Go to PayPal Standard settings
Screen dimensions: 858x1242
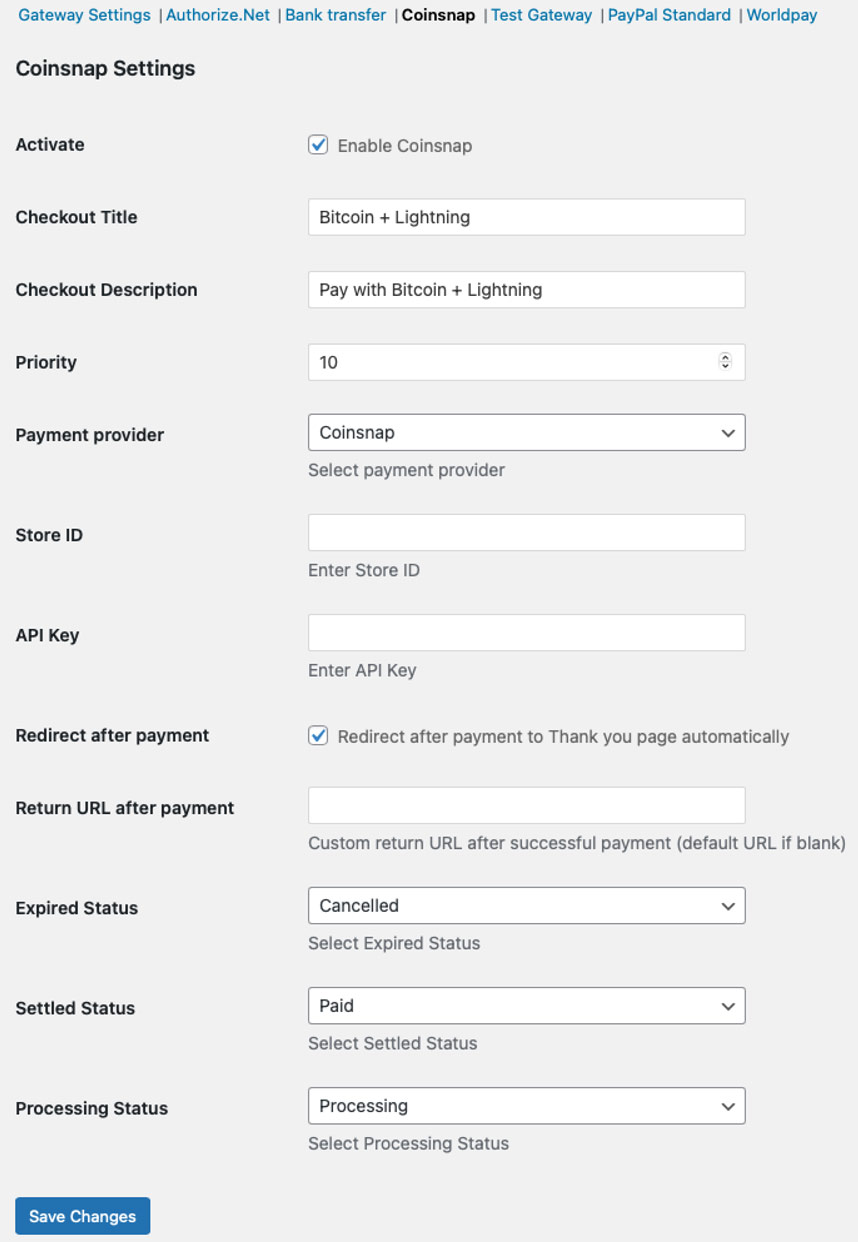[x=669, y=15]
